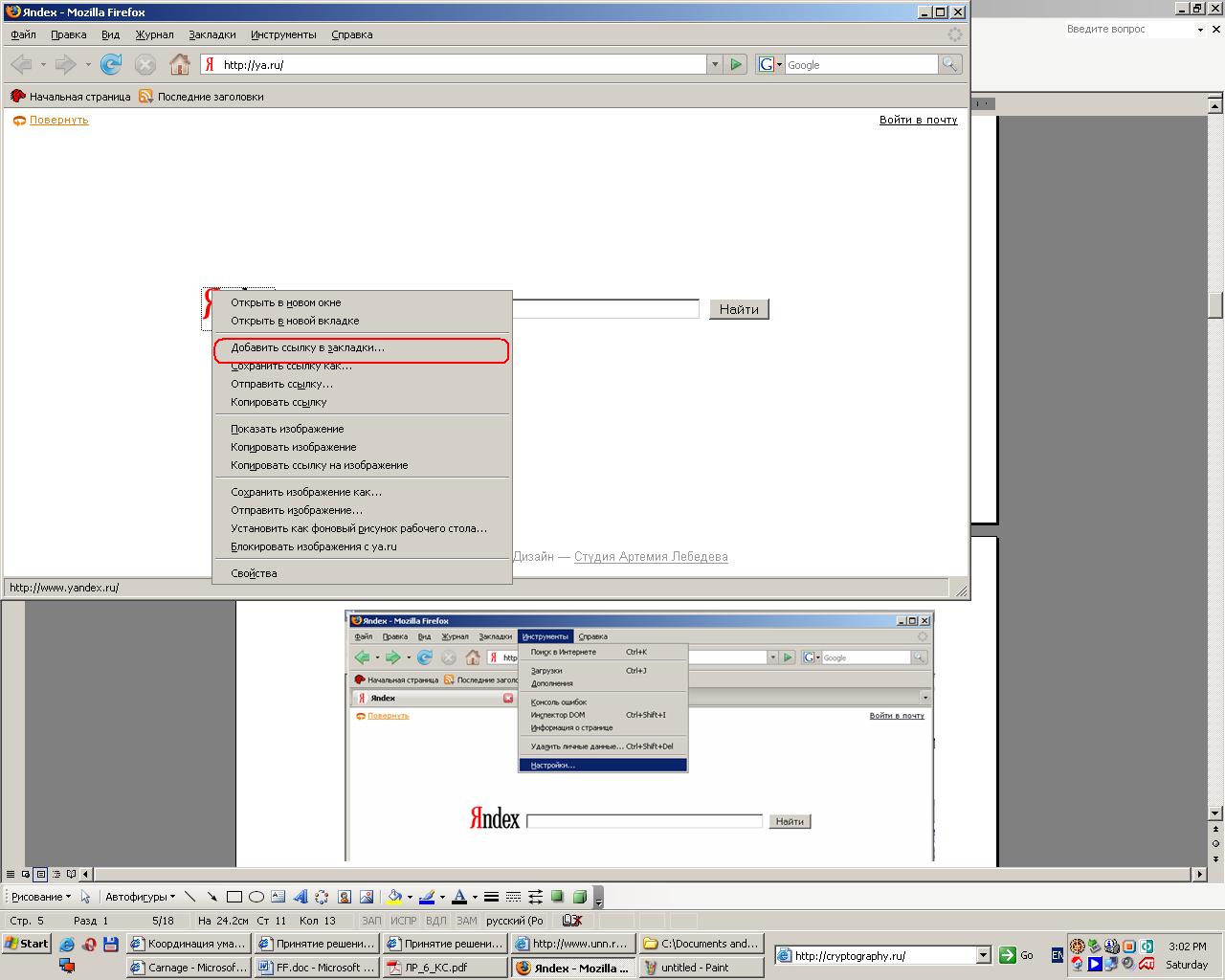Open 3-D Style options
The width and height of the screenshot is (1225, 980).
tap(579, 897)
